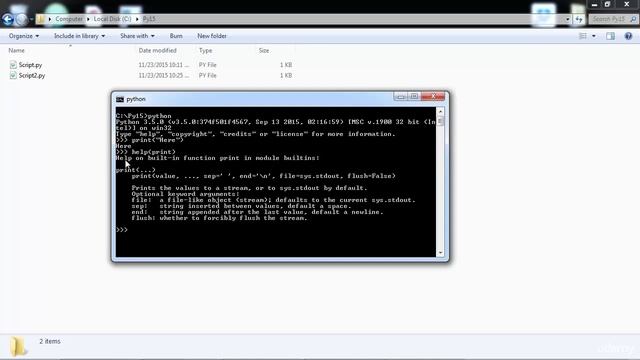
Task: Change the view with the views icon
Action: pos(583,36)
